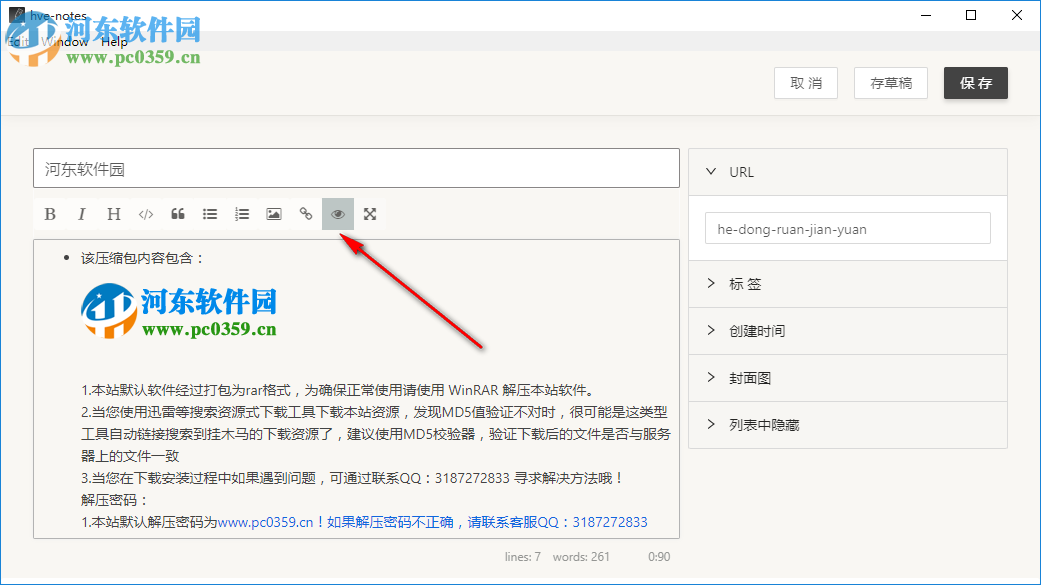The width and height of the screenshot is (1041, 585).
Task: Toggle fullscreen editor mode
Action: point(370,214)
